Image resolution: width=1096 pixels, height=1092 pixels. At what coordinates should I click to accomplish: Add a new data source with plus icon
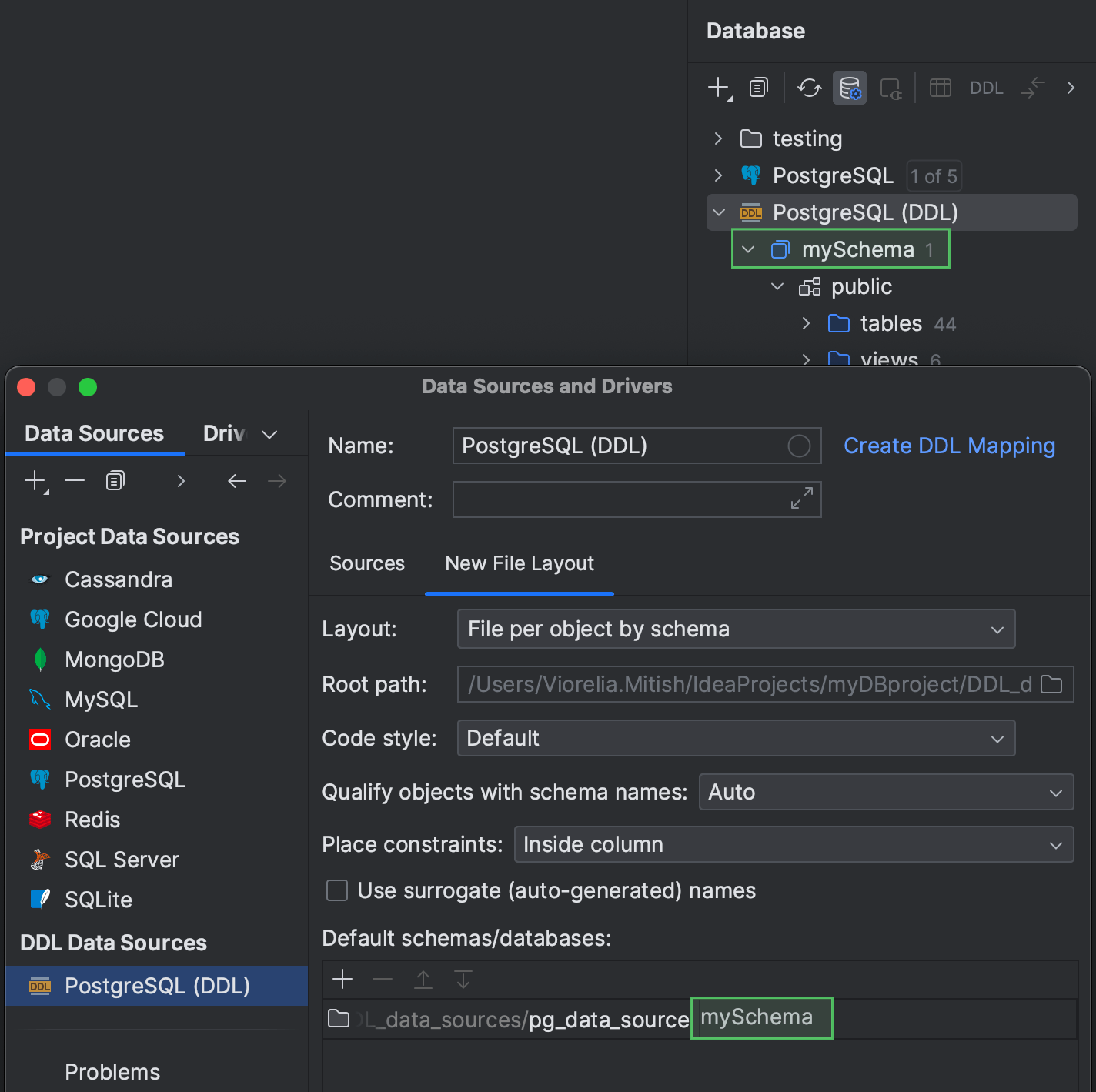click(x=34, y=480)
